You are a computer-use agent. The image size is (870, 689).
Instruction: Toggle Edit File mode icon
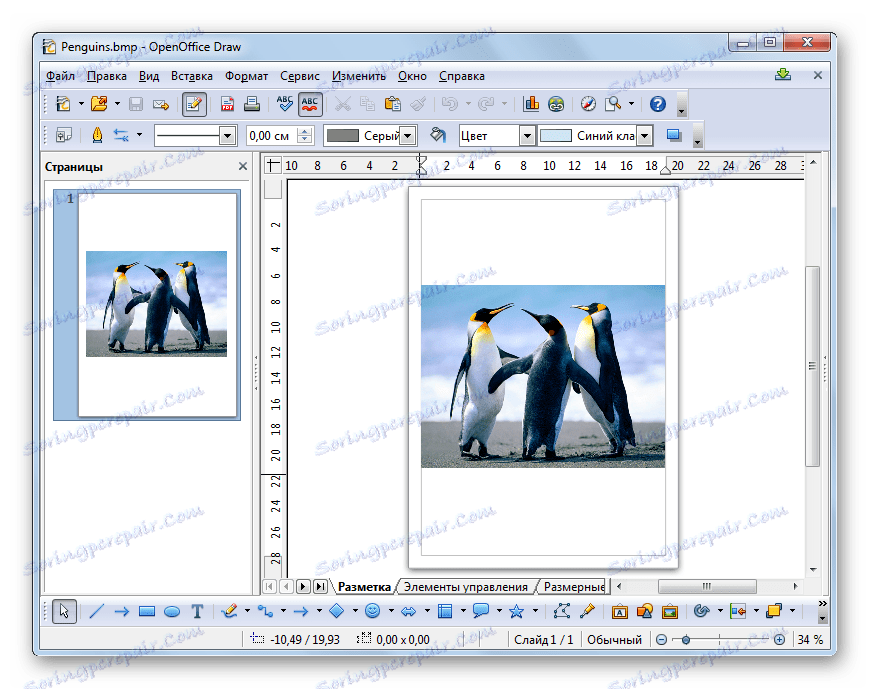click(x=194, y=104)
